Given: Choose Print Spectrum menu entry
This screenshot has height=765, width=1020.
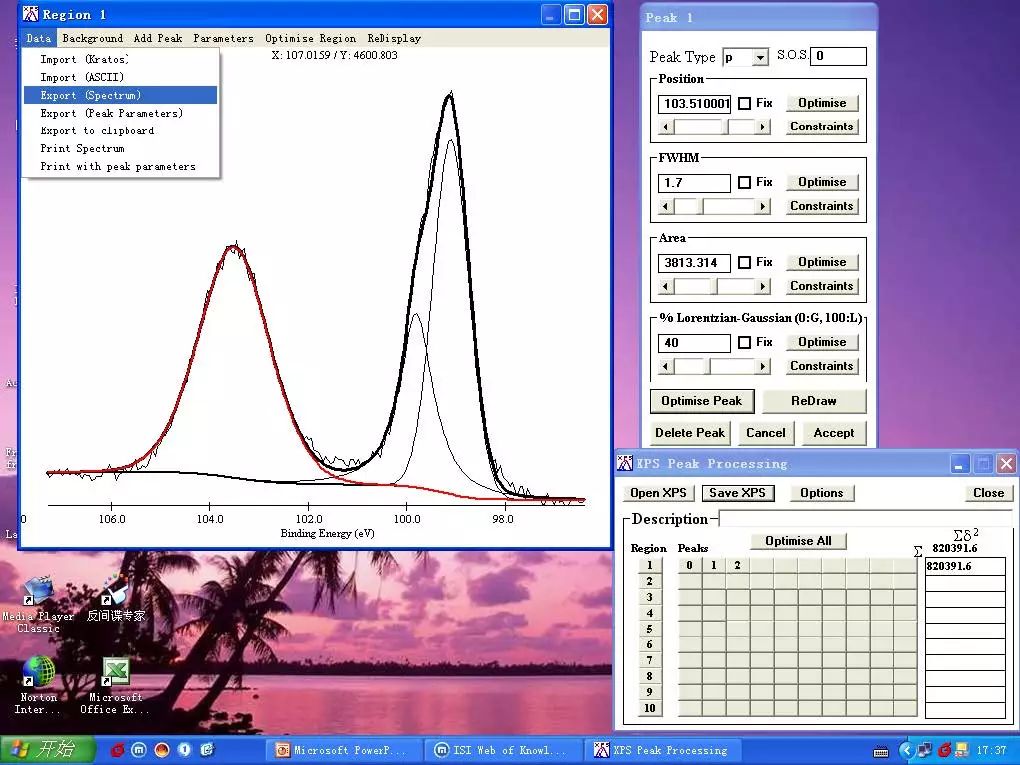Looking at the screenshot, I should pyautogui.click(x=120, y=148).
